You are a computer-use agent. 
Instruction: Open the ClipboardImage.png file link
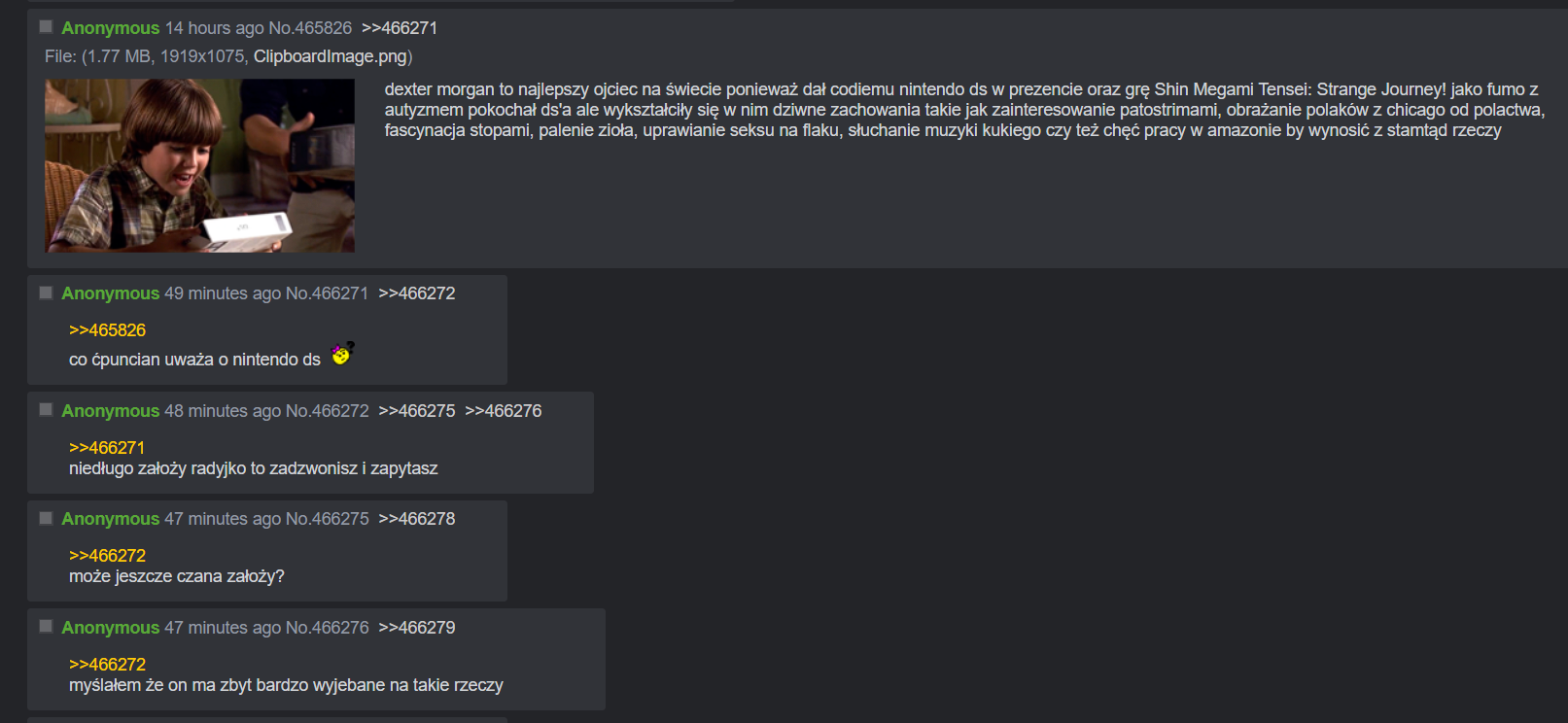click(330, 56)
